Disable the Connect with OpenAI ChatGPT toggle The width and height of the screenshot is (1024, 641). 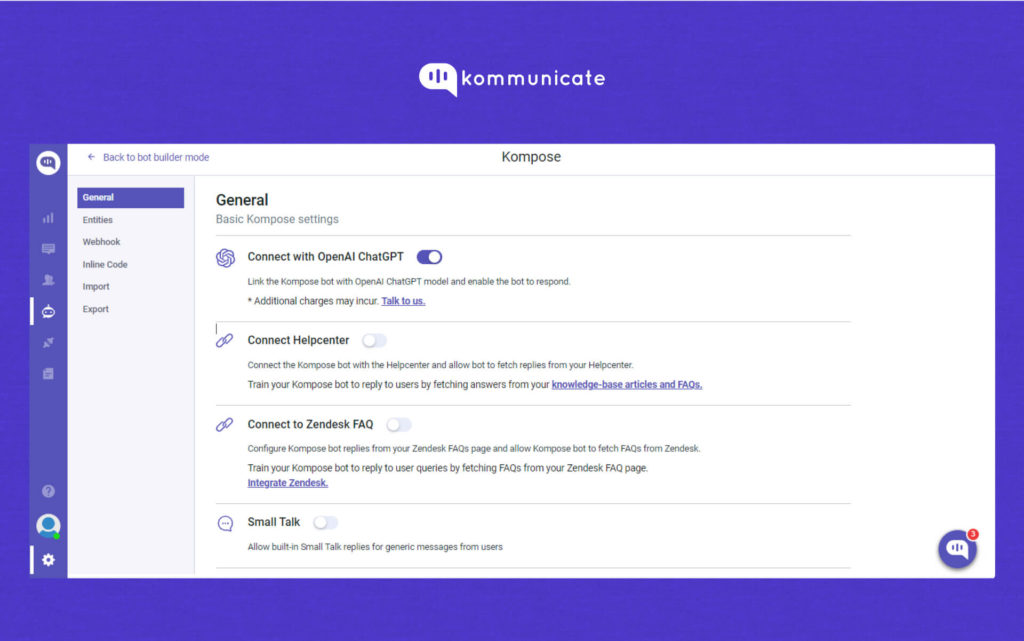pyautogui.click(x=429, y=257)
